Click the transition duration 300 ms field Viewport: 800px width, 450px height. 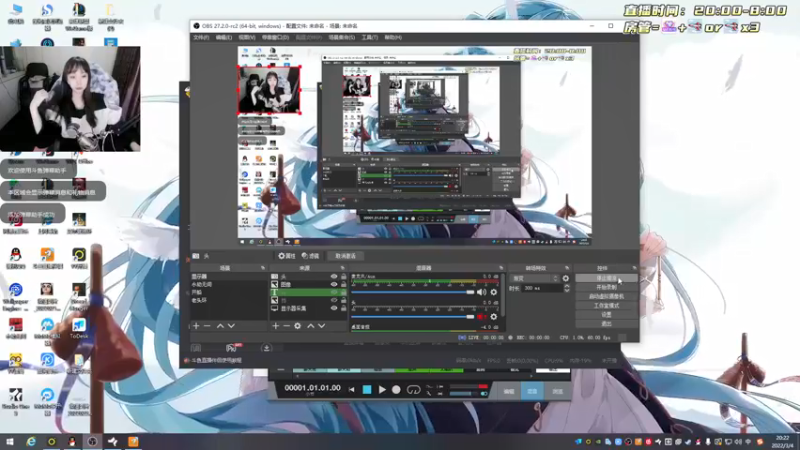(x=542, y=288)
